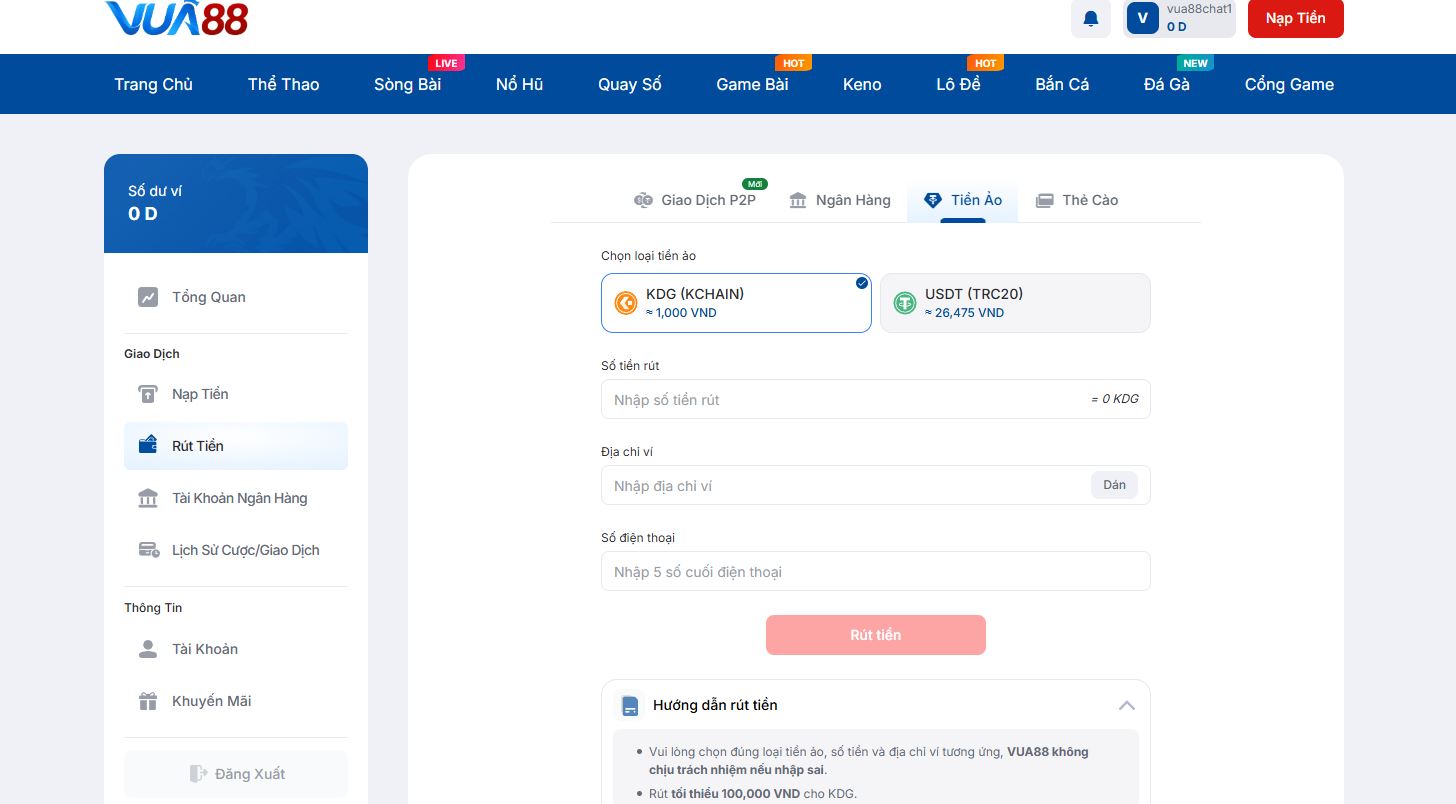
Task: Open the Sòng Bài menu
Action: [407, 84]
